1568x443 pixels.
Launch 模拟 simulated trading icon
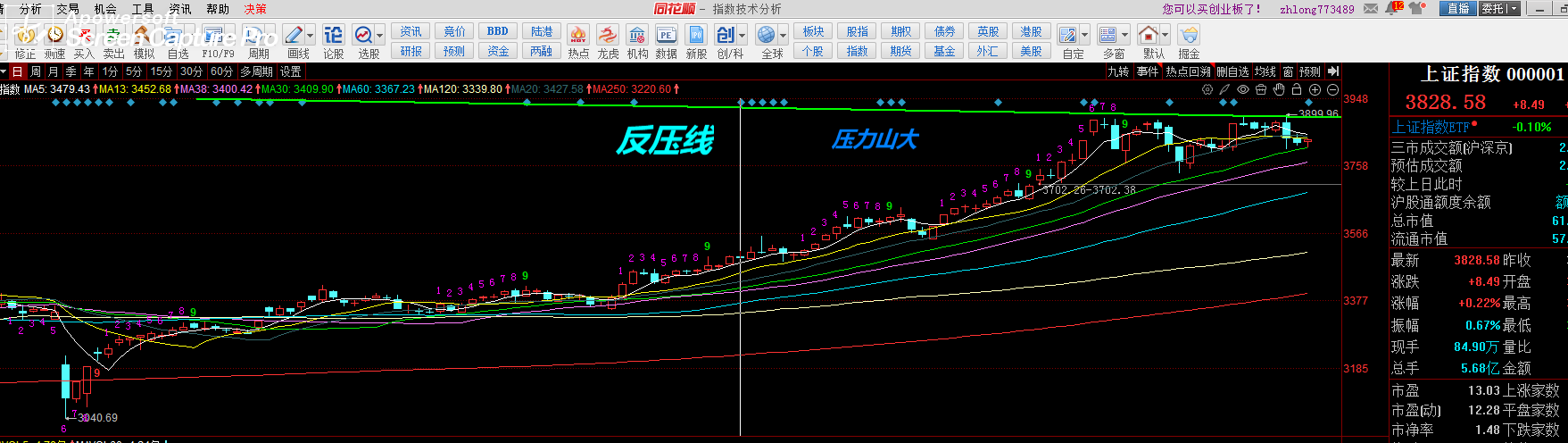tap(144, 35)
